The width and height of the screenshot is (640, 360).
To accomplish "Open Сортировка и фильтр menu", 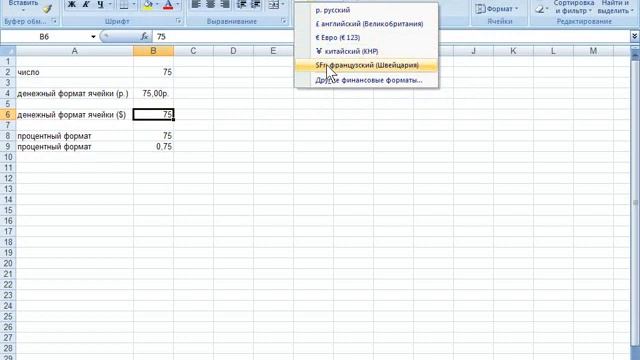I will 573,7.
